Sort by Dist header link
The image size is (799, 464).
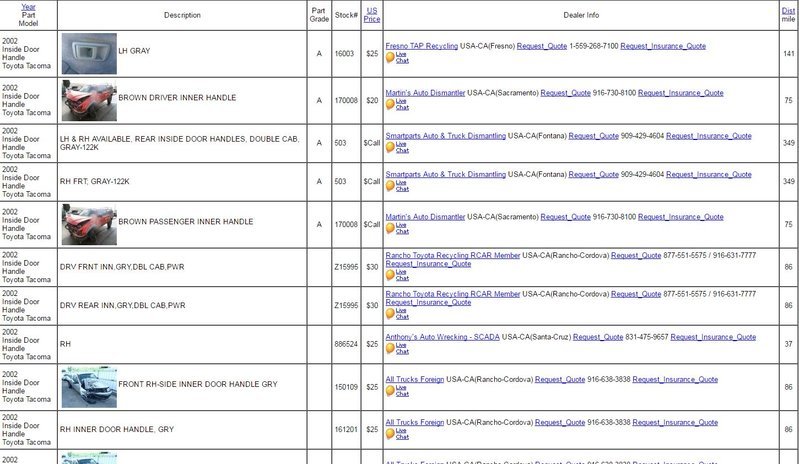coord(788,11)
